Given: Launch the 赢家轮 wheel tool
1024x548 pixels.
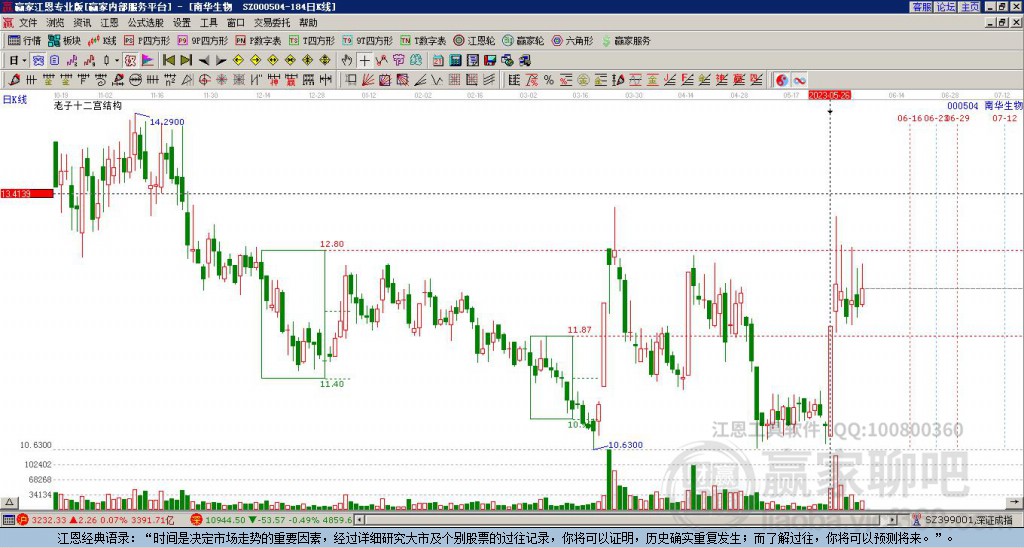Looking at the screenshot, I should pos(523,40).
